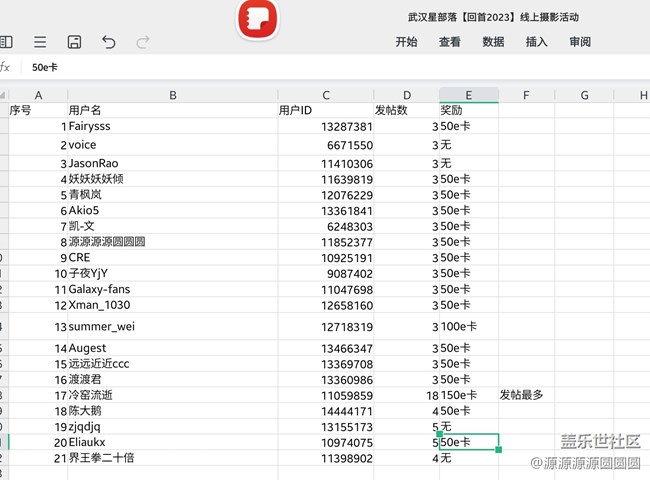Select user ID cell 13287381
The image size is (650, 480).
point(326,126)
